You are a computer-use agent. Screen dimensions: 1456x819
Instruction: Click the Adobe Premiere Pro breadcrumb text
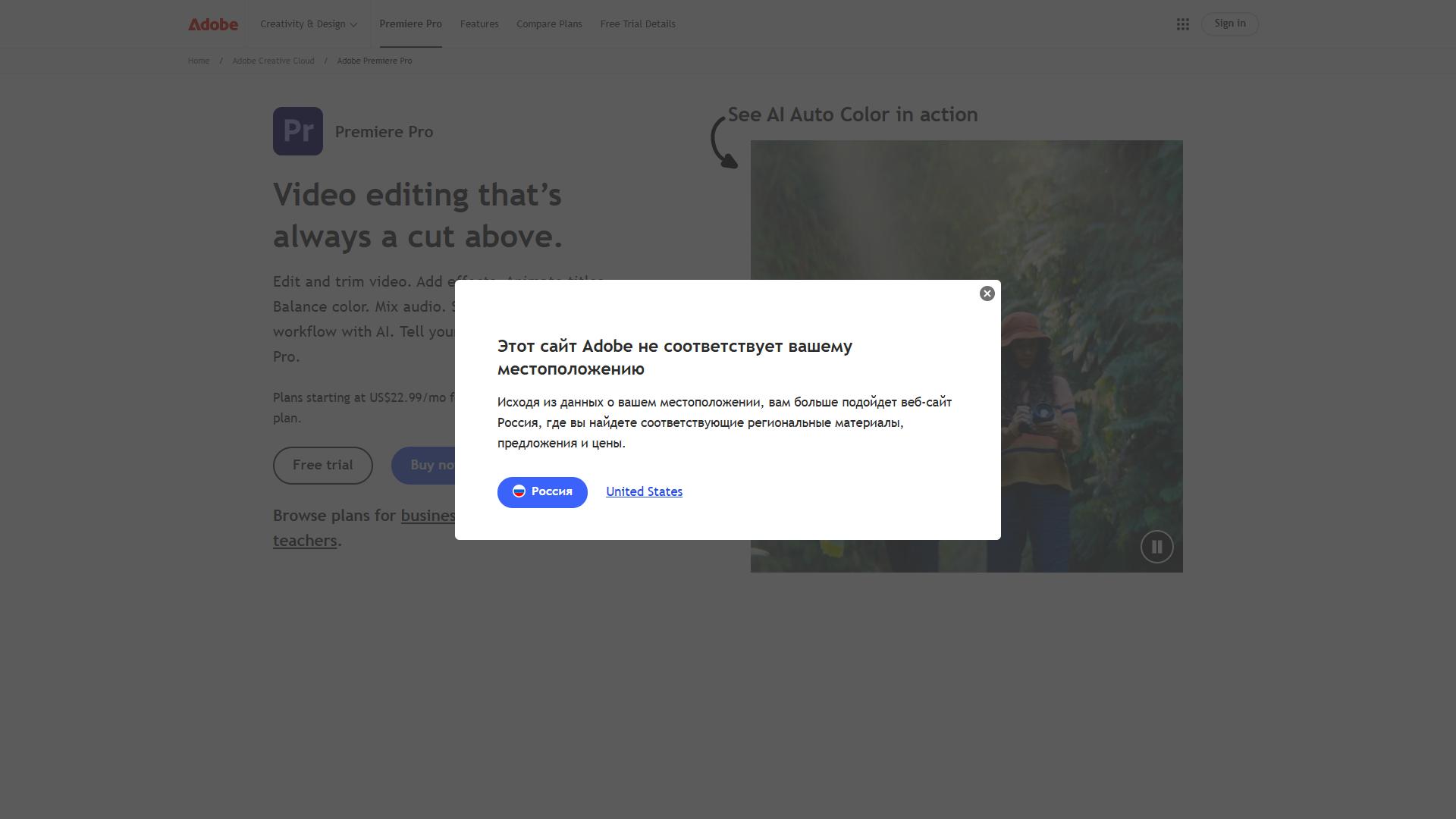(x=375, y=61)
